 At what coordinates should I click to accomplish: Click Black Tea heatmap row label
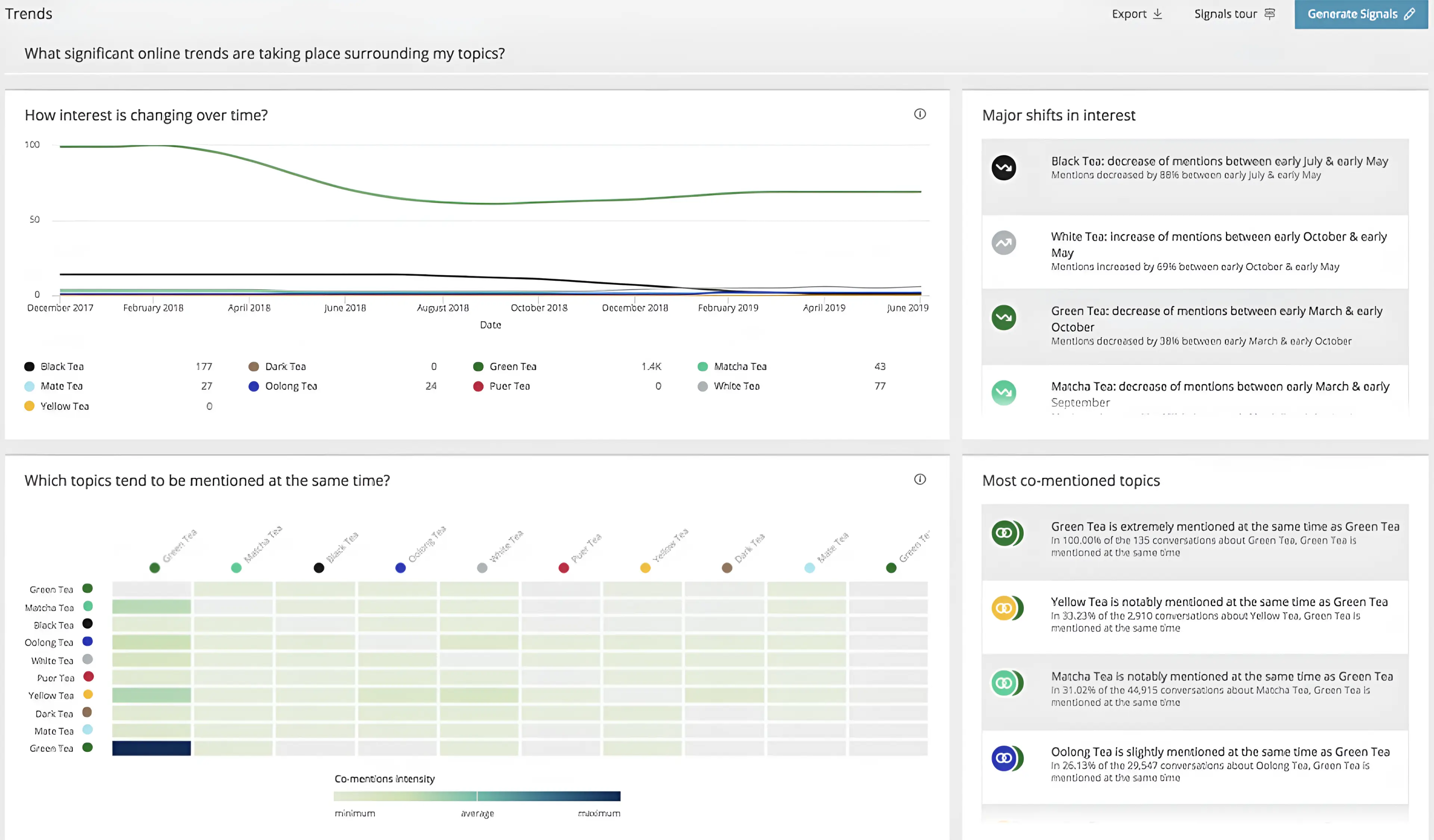point(53,625)
